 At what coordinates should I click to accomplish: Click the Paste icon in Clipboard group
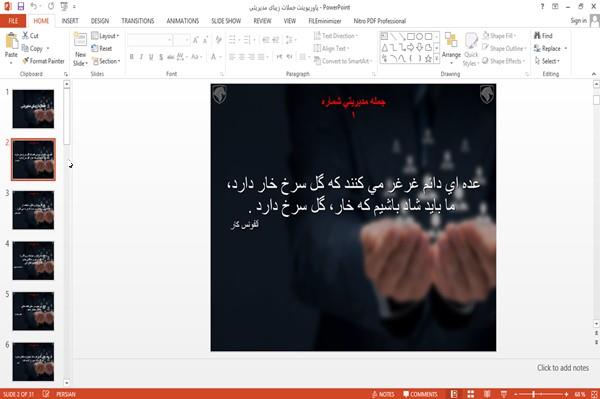click(x=11, y=42)
